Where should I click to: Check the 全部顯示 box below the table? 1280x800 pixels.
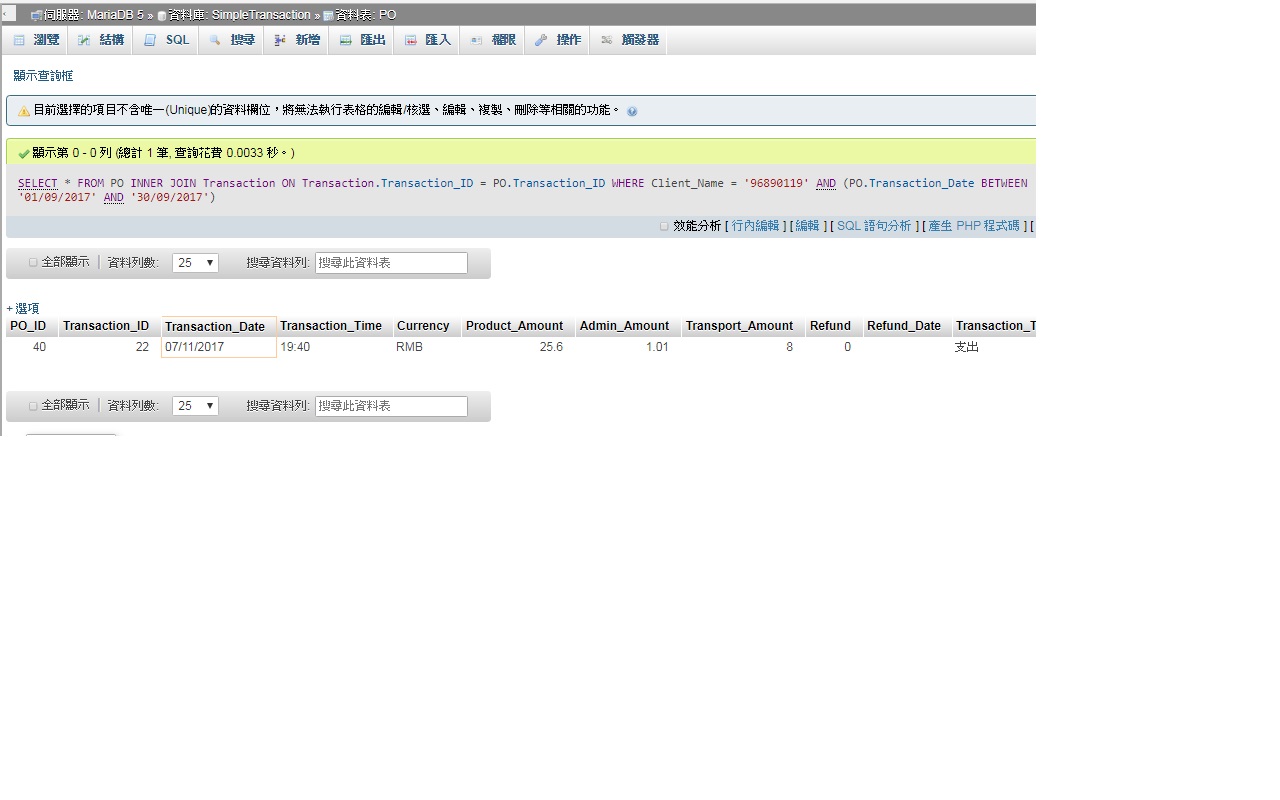pyautogui.click(x=33, y=406)
